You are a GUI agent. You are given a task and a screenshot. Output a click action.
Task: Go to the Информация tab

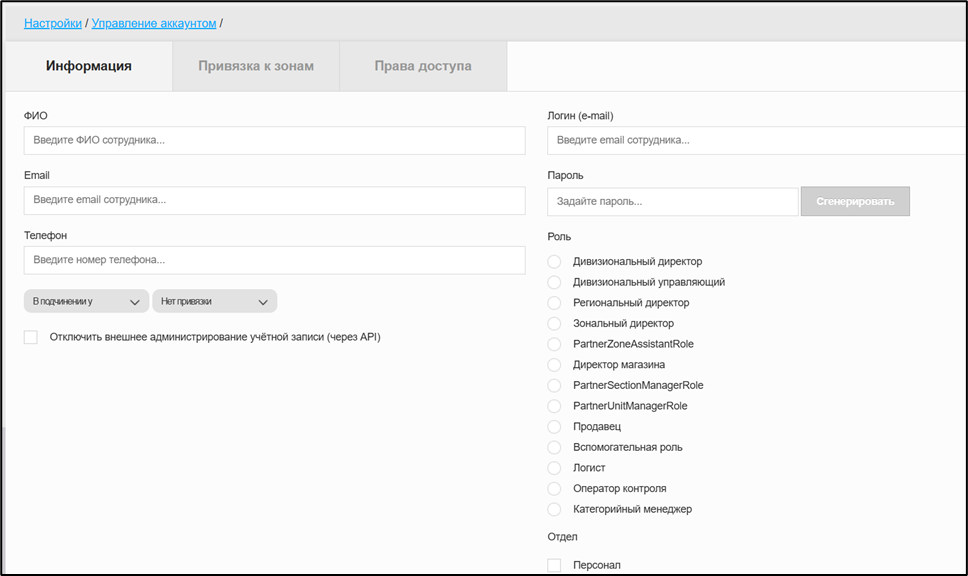point(89,66)
